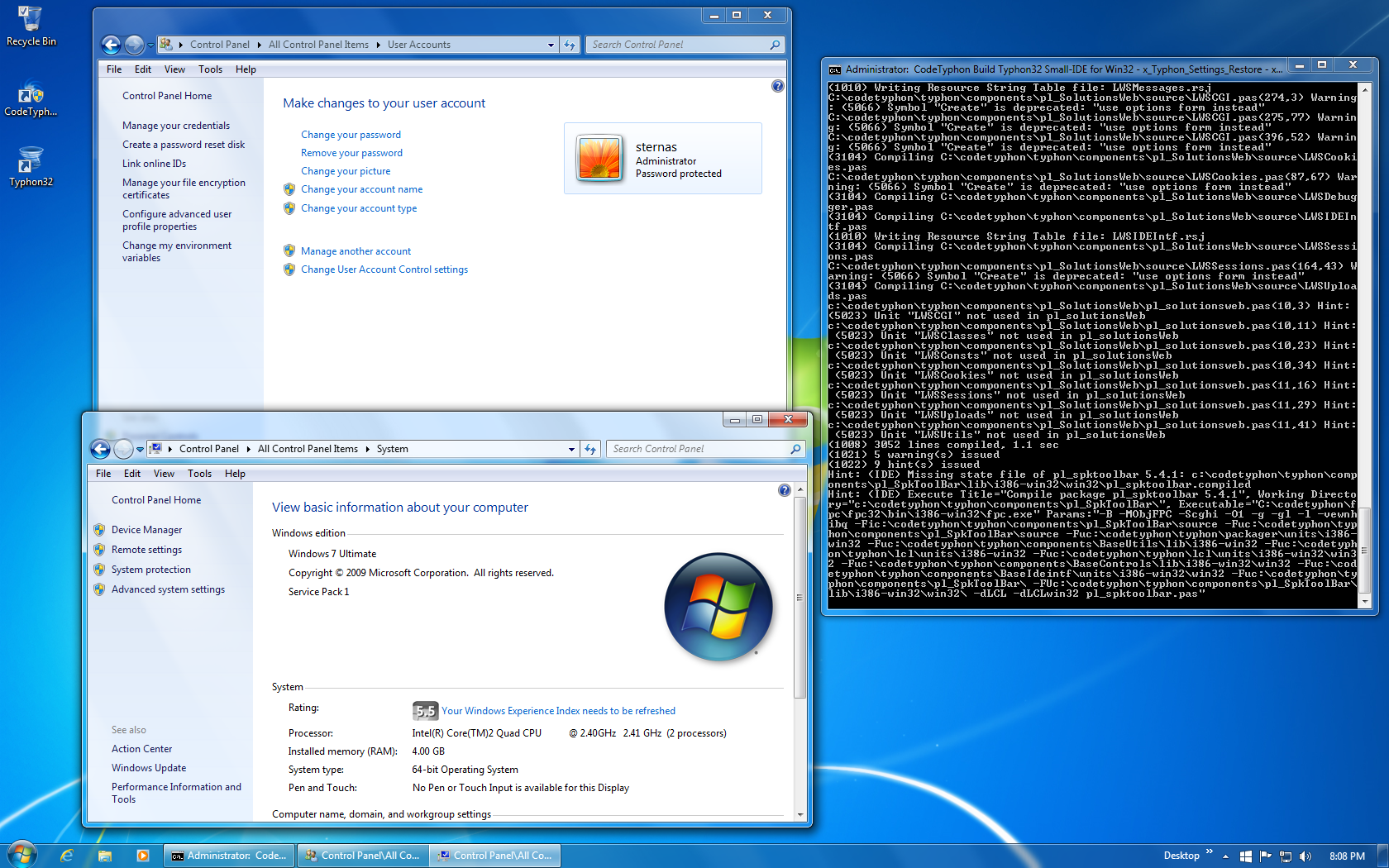
Task: Click Change your password link
Action: pos(351,135)
